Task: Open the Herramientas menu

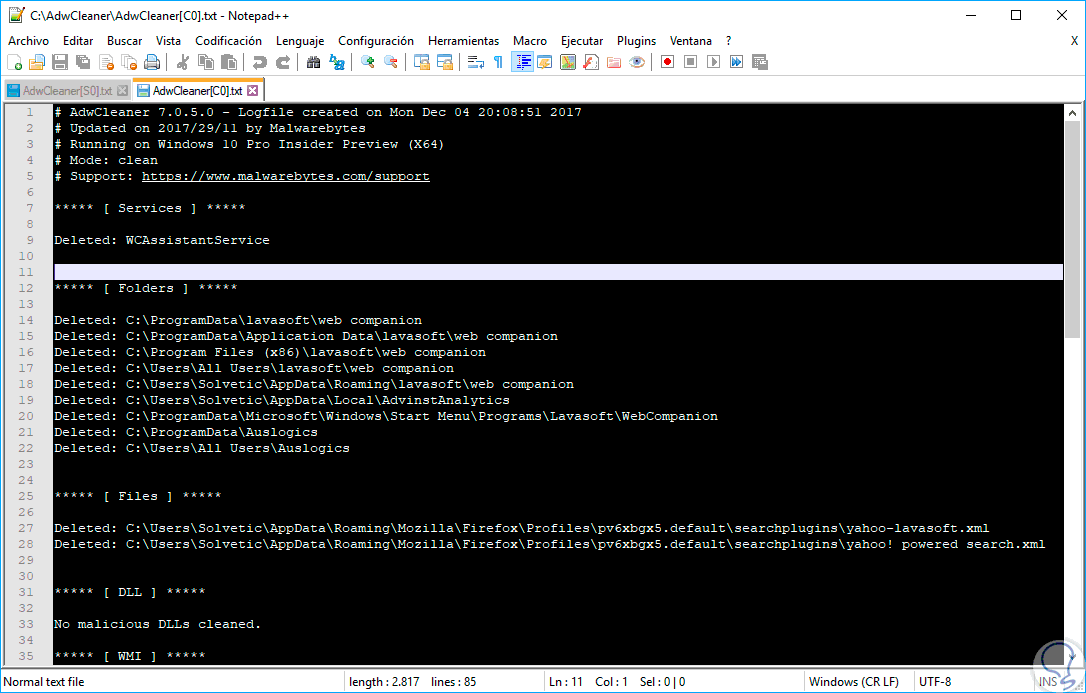Action: (x=463, y=41)
